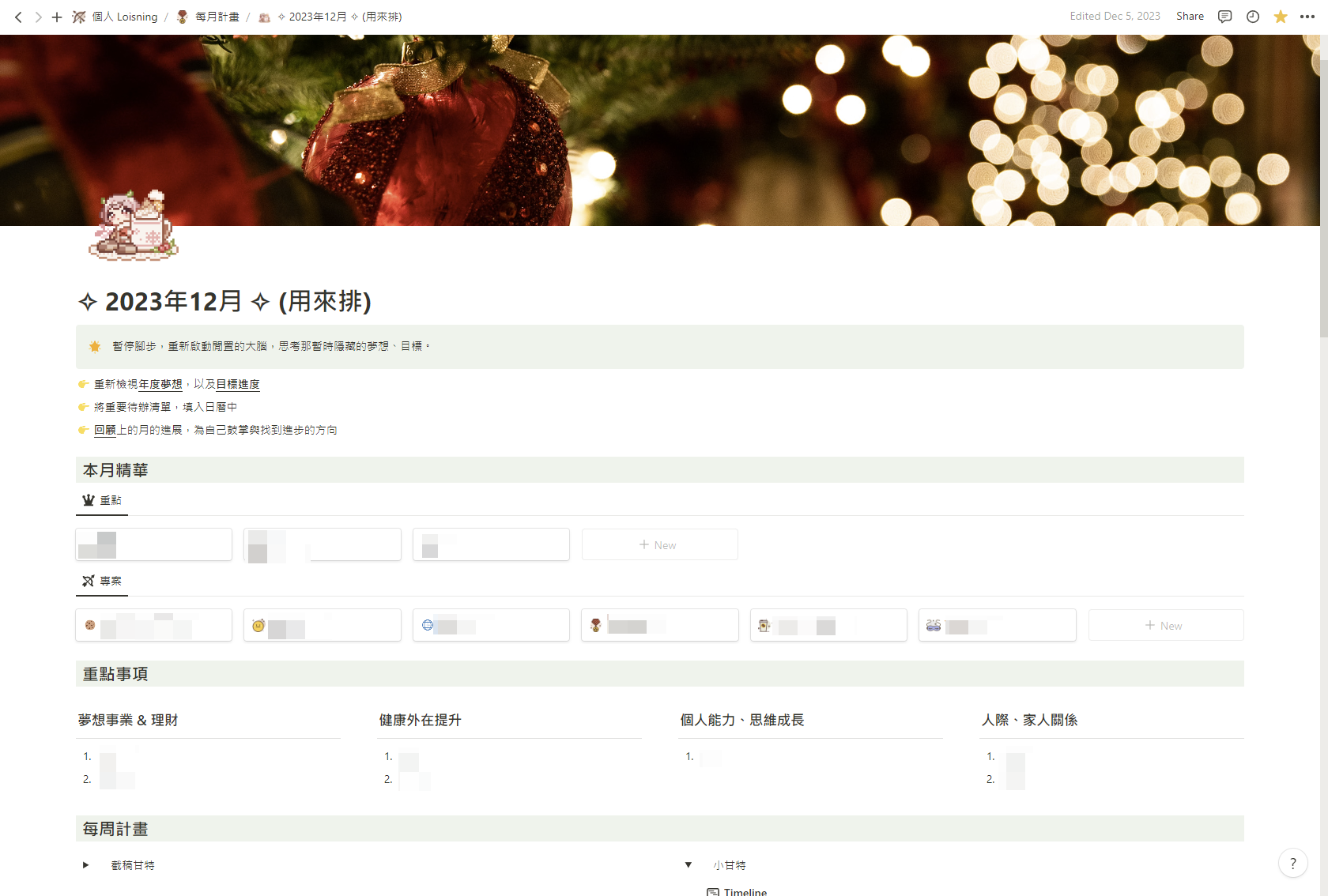Click the 個人能力、思維成長 heading
1328x896 pixels.
742,720
